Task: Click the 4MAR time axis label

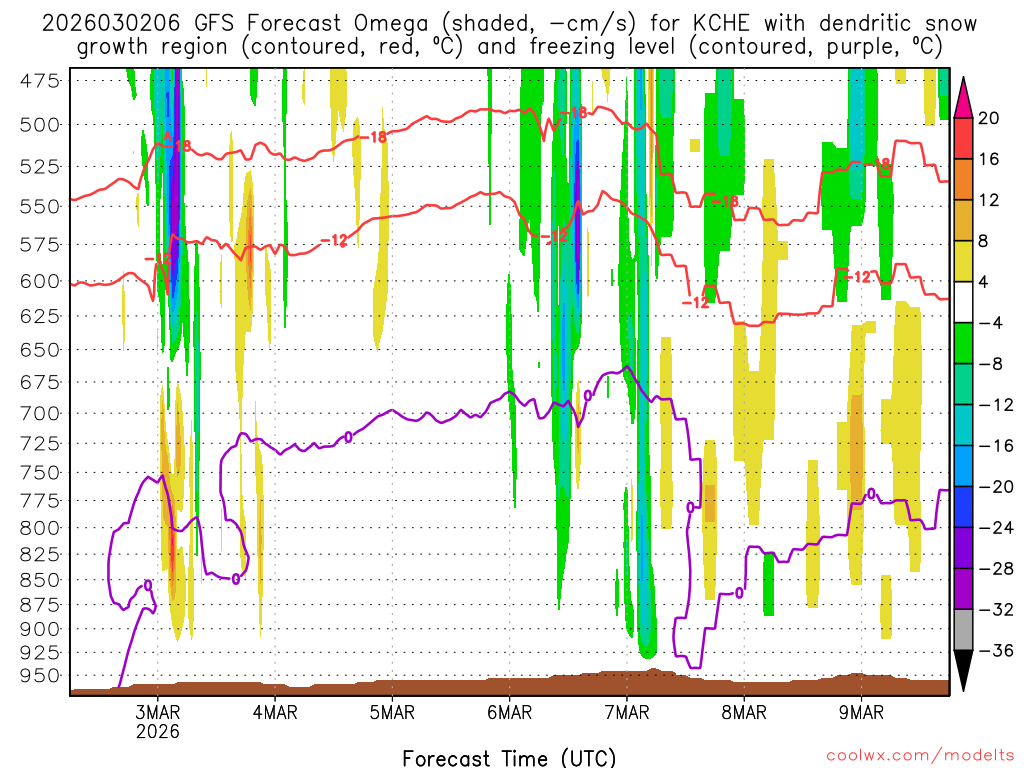Action: pos(275,712)
